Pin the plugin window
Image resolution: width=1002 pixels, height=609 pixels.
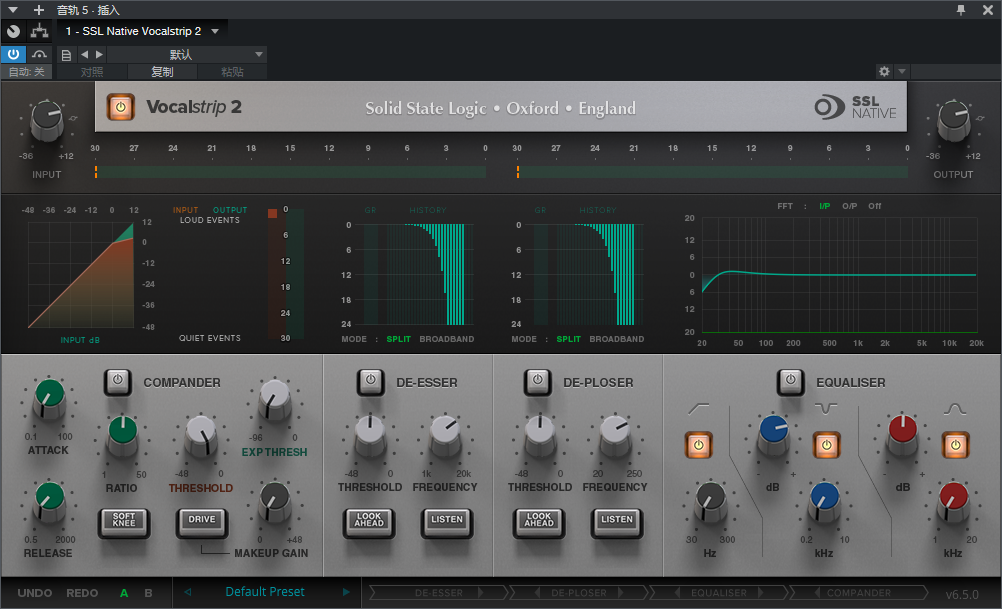[x=960, y=10]
